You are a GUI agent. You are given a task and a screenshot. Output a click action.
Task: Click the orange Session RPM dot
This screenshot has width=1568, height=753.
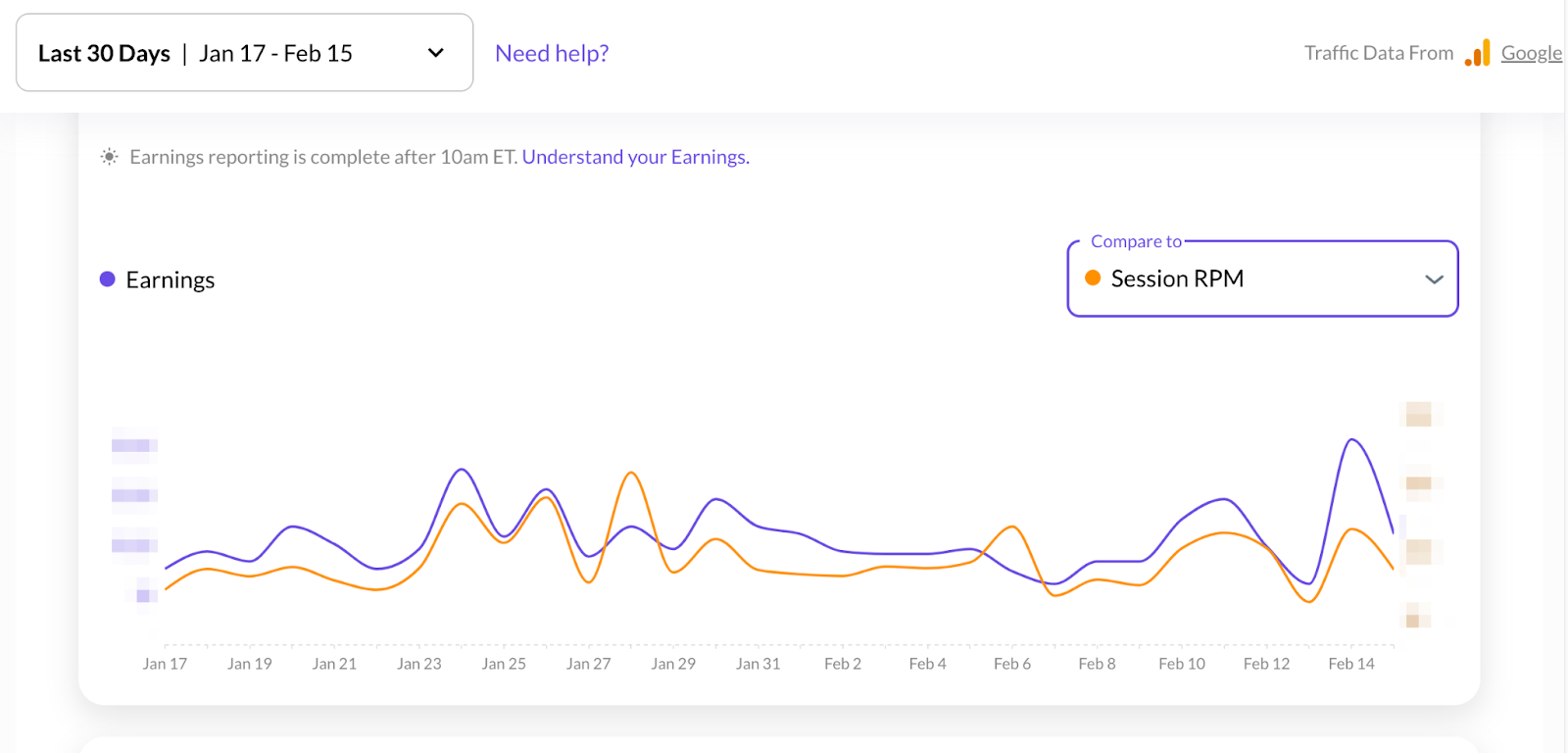tap(1093, 278)
